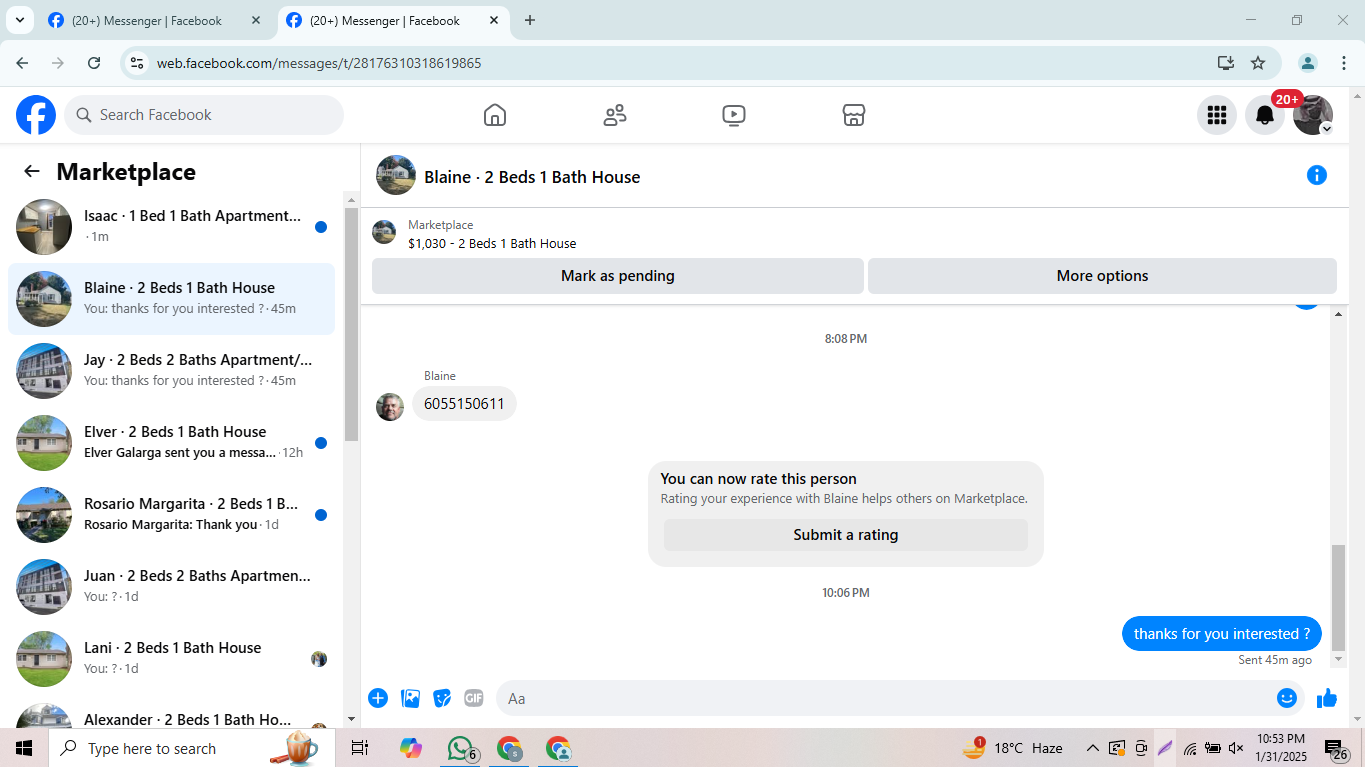The image size is (1365, 767).
Task: Open Jay's 2 Beds 2 Baths Apartment chat
Action: click(172, 371)
